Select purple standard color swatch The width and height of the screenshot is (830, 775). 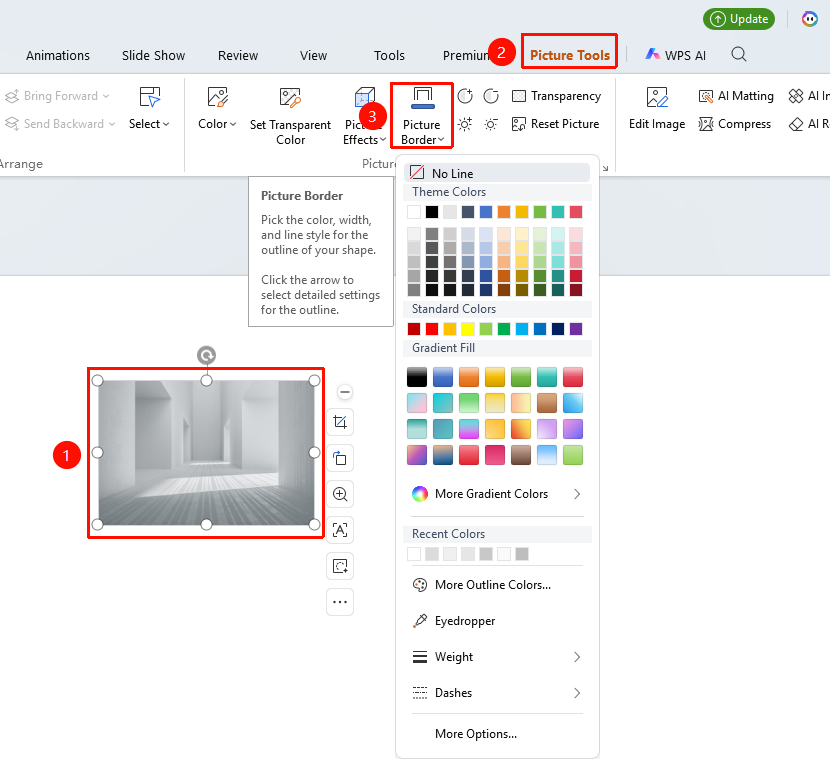tap(576, 329)
